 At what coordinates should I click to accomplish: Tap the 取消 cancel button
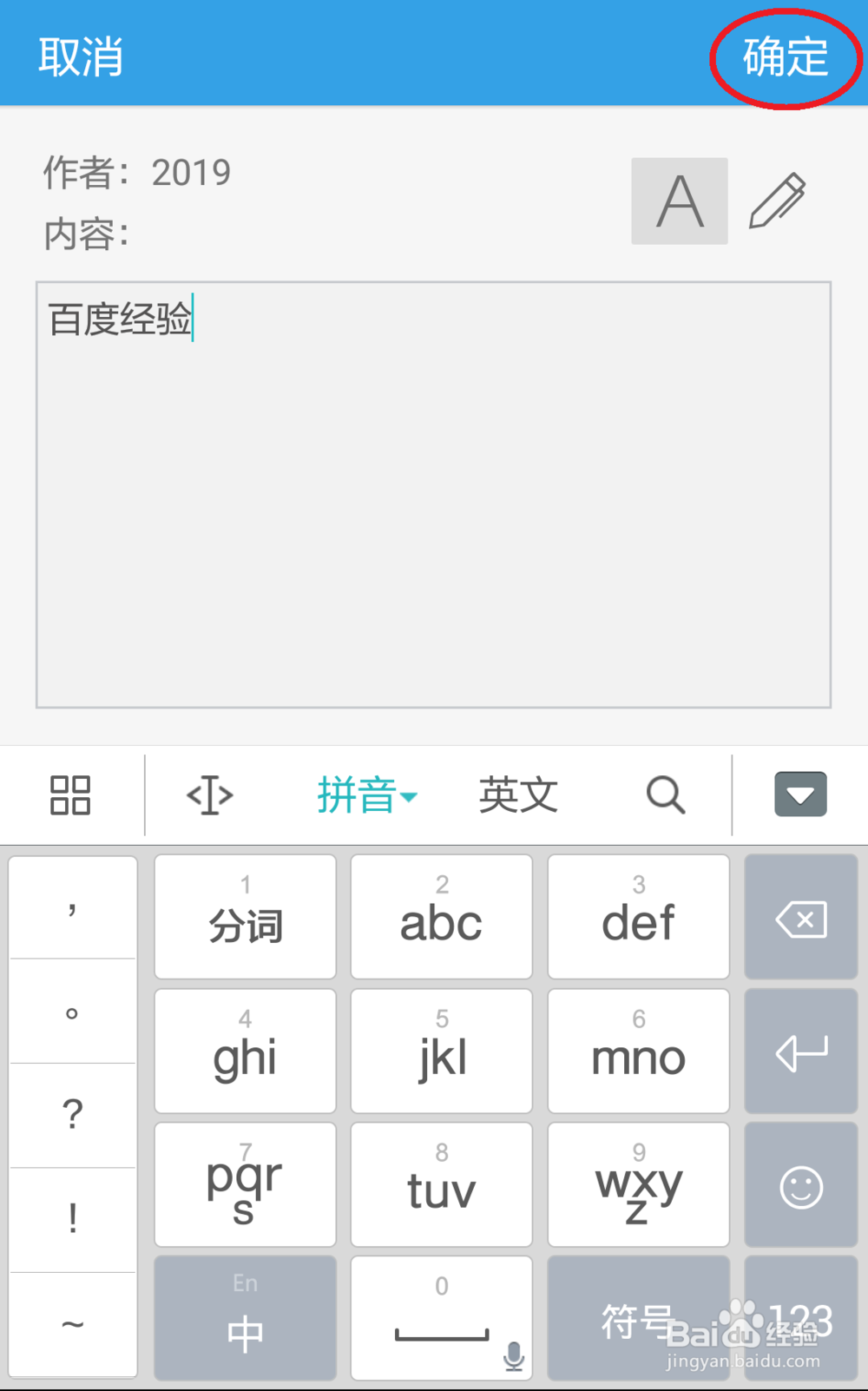[81, 56]
